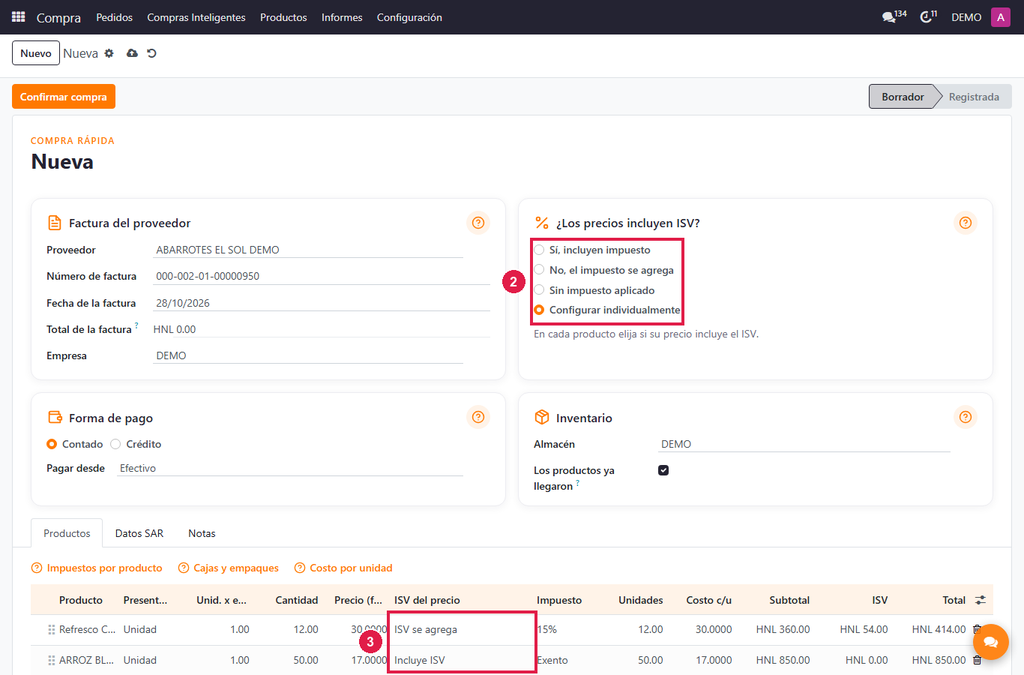Open the record settings gear icon
Screen dimensions: 1024x675
pyautogui.click(x=109, y=54)
